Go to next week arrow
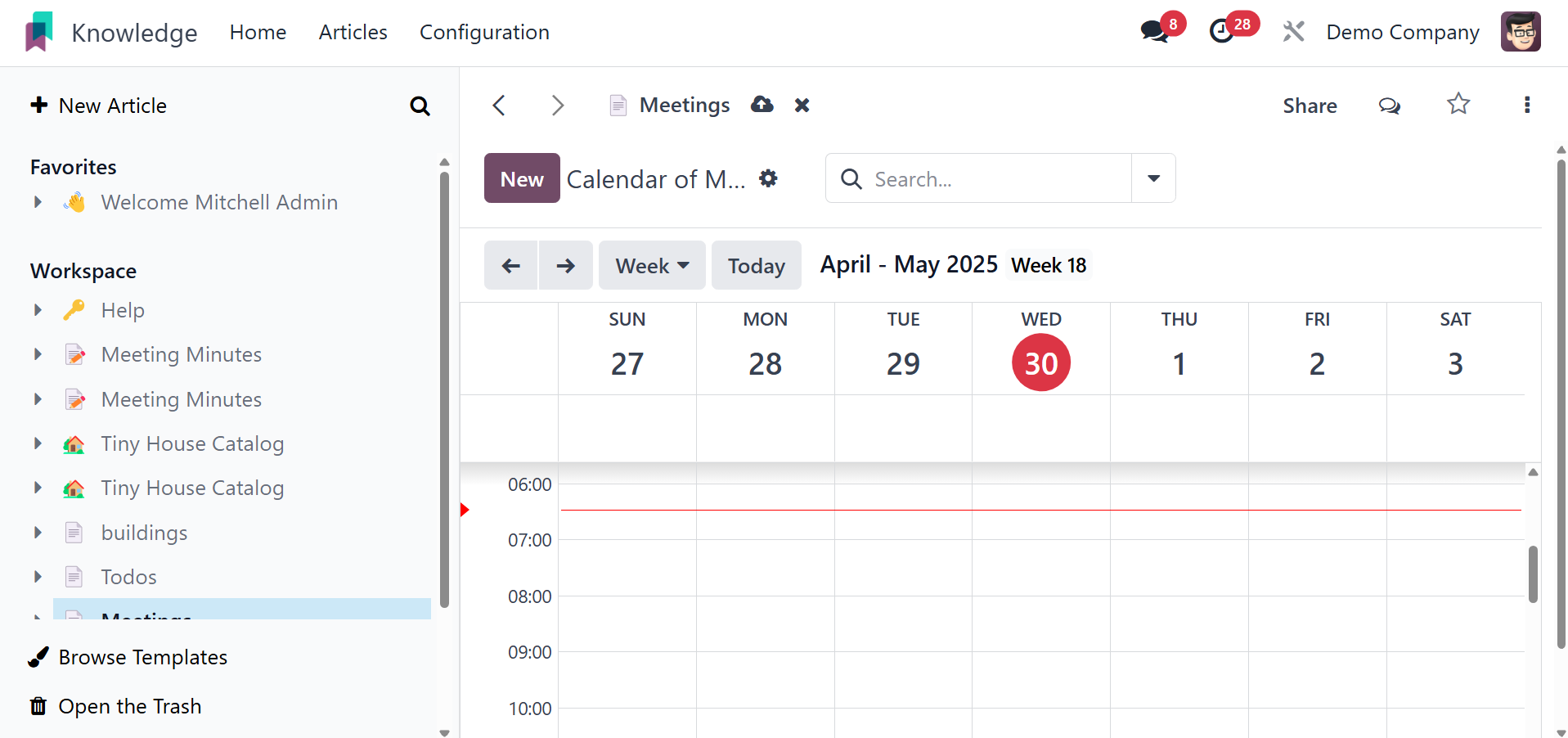Screen dimensions: 1568x738 point(565,265)
